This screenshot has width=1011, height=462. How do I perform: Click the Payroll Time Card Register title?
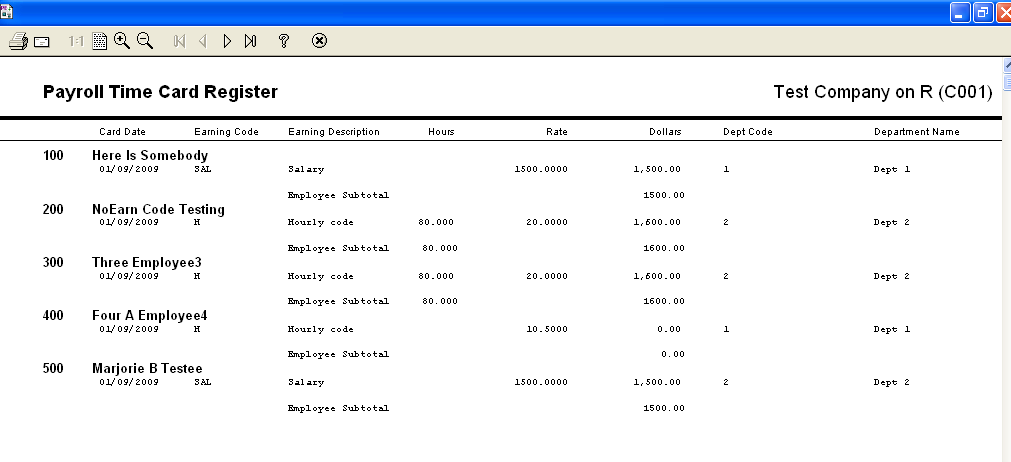[x=160, y=92]
